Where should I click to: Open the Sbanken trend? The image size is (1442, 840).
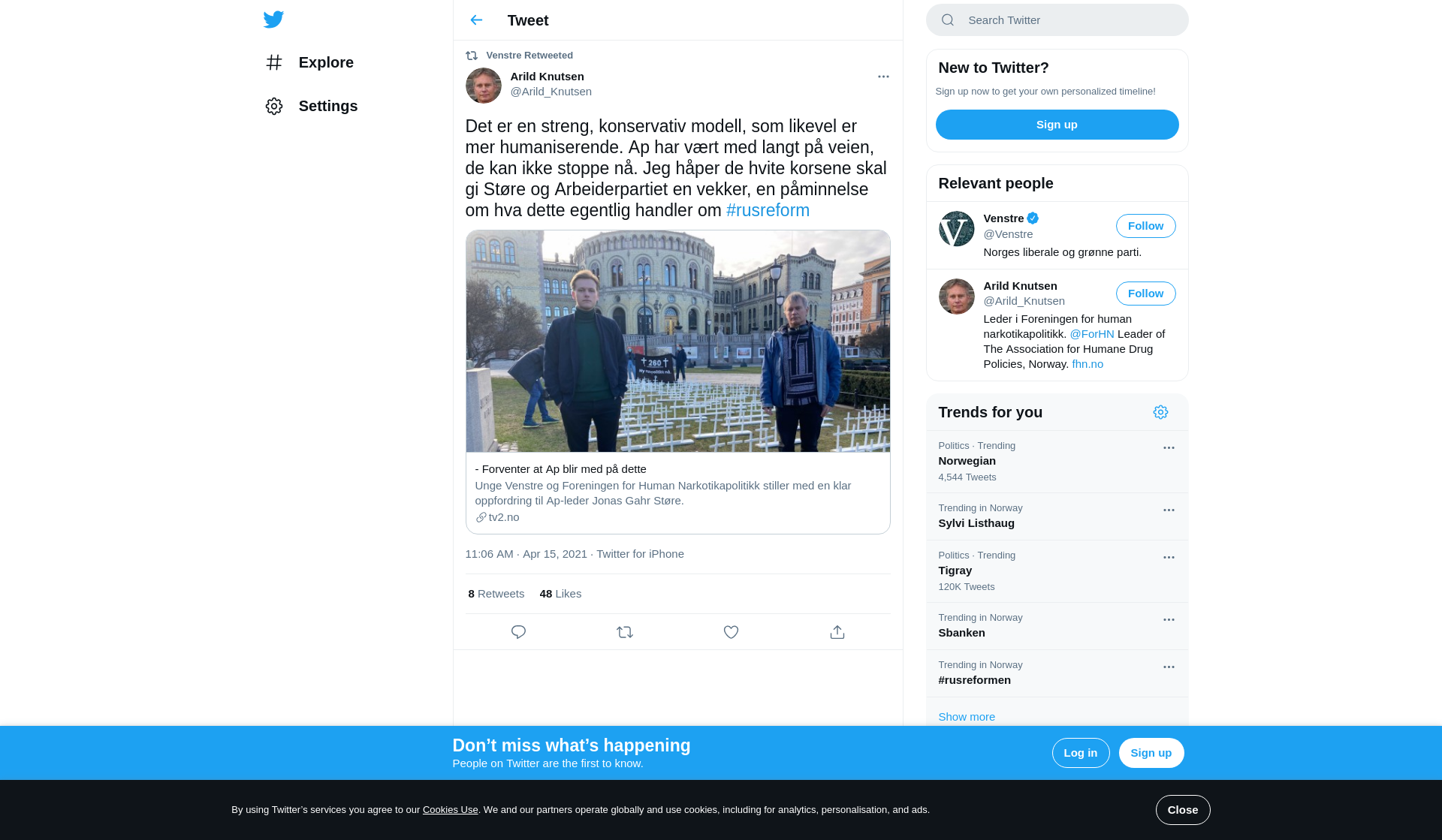click(1057, 626)
